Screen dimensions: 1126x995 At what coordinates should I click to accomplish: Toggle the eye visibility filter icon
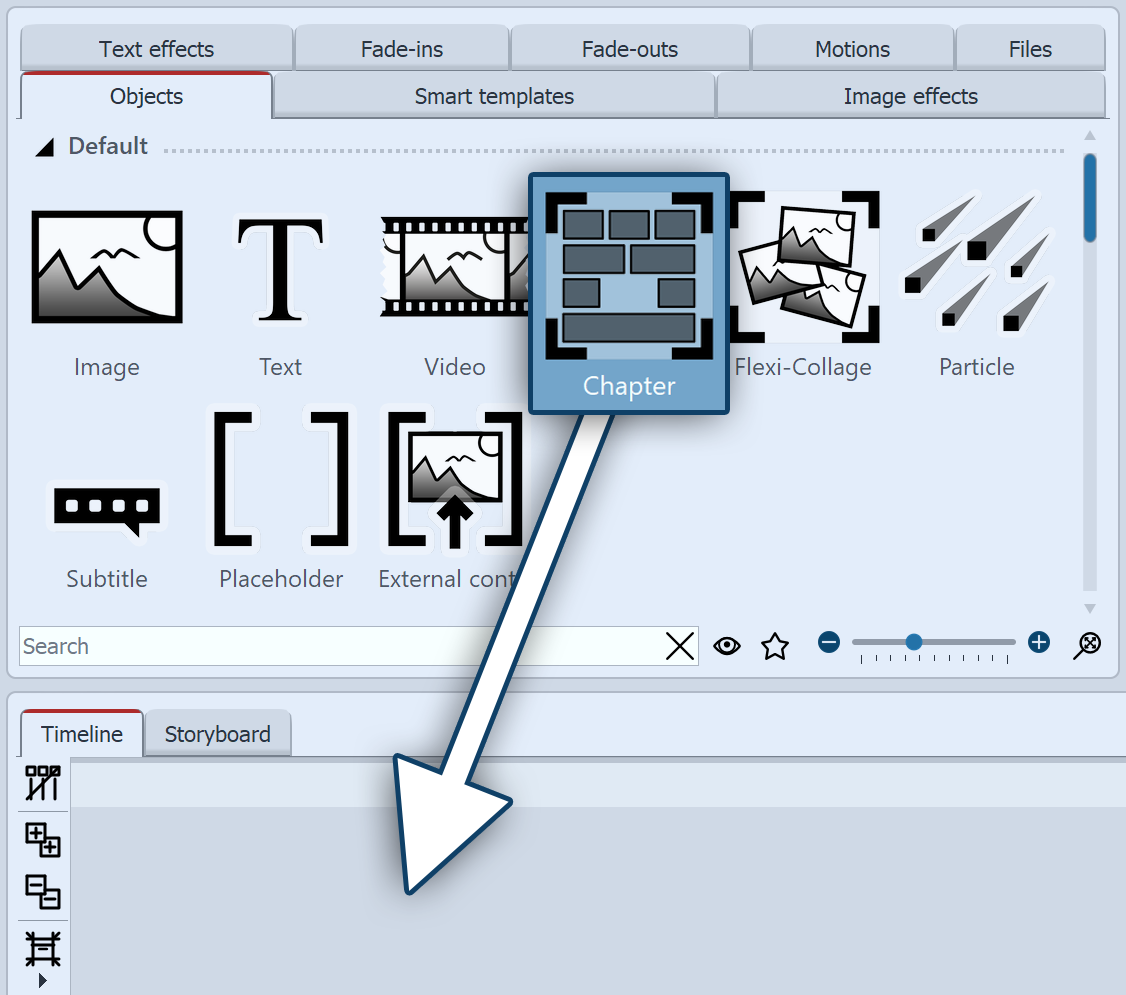tap(727, 646)
